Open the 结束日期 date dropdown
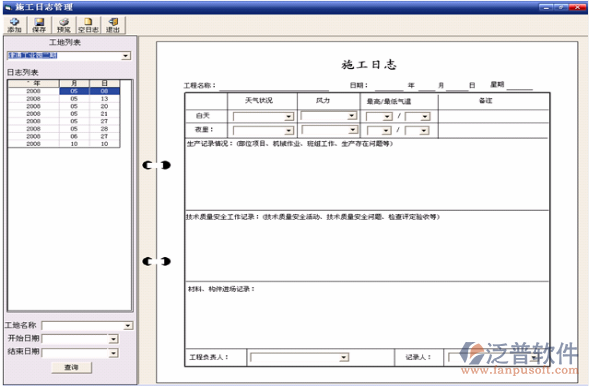This screenshot has width=589, height=386. (x=113, y=353)
